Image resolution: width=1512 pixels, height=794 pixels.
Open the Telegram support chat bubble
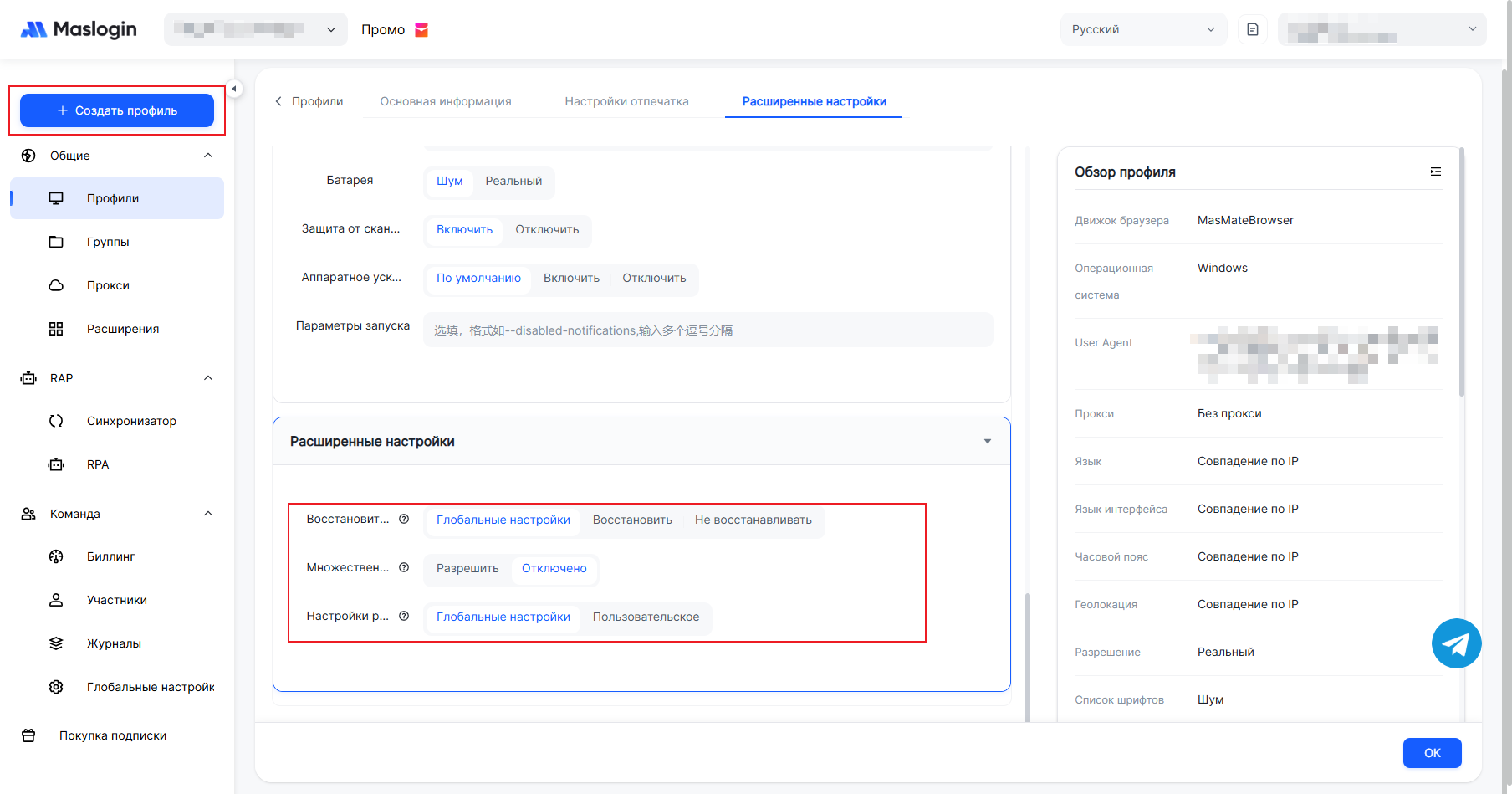[1456, 643]
